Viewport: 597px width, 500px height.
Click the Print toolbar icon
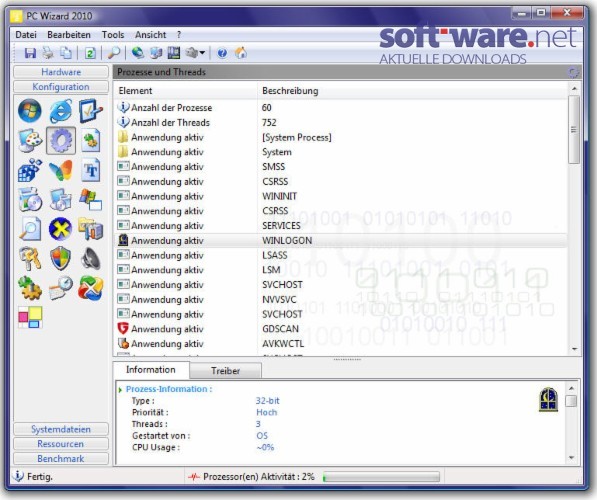48,53
